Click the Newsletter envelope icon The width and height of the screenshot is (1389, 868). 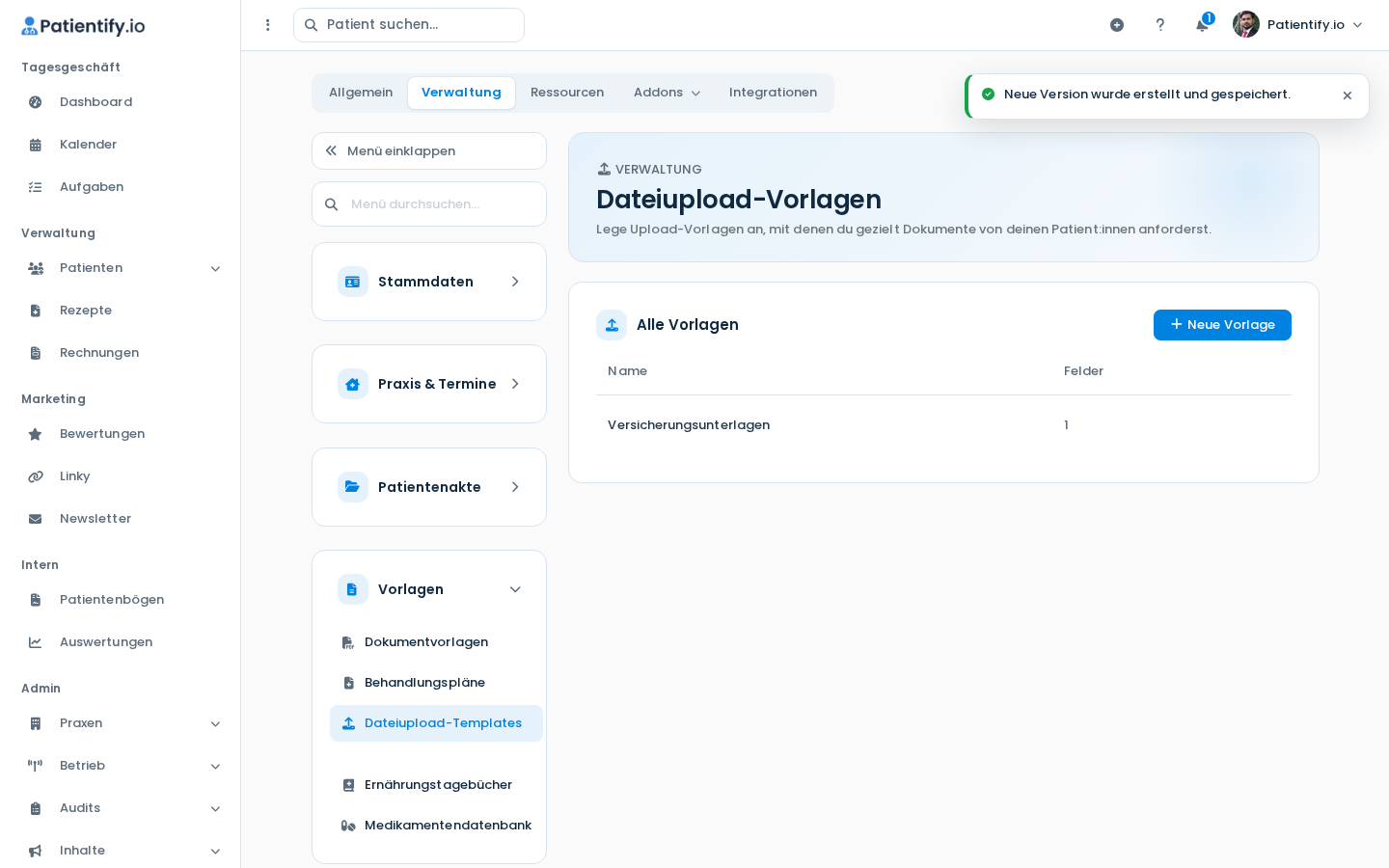click(x=36, y=519)
